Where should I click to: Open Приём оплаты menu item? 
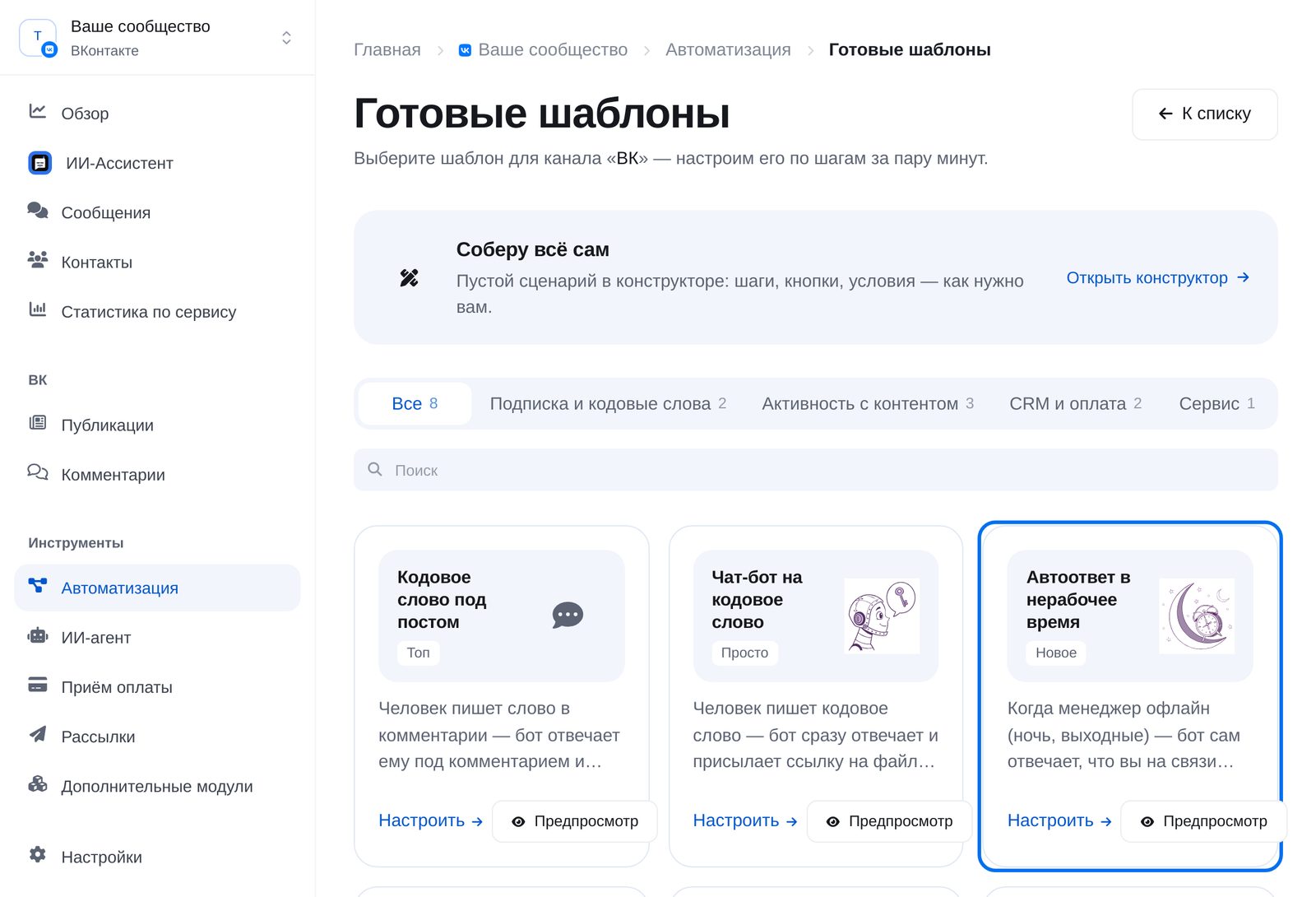pos(157,686)
